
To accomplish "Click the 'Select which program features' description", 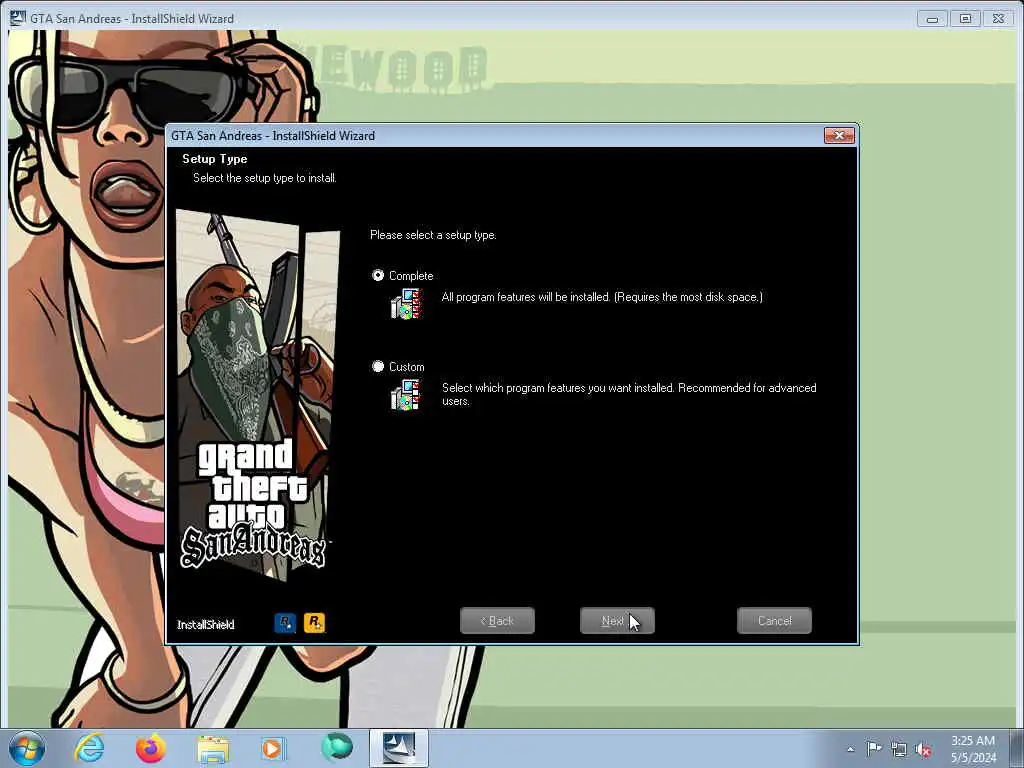I will 629,394.
